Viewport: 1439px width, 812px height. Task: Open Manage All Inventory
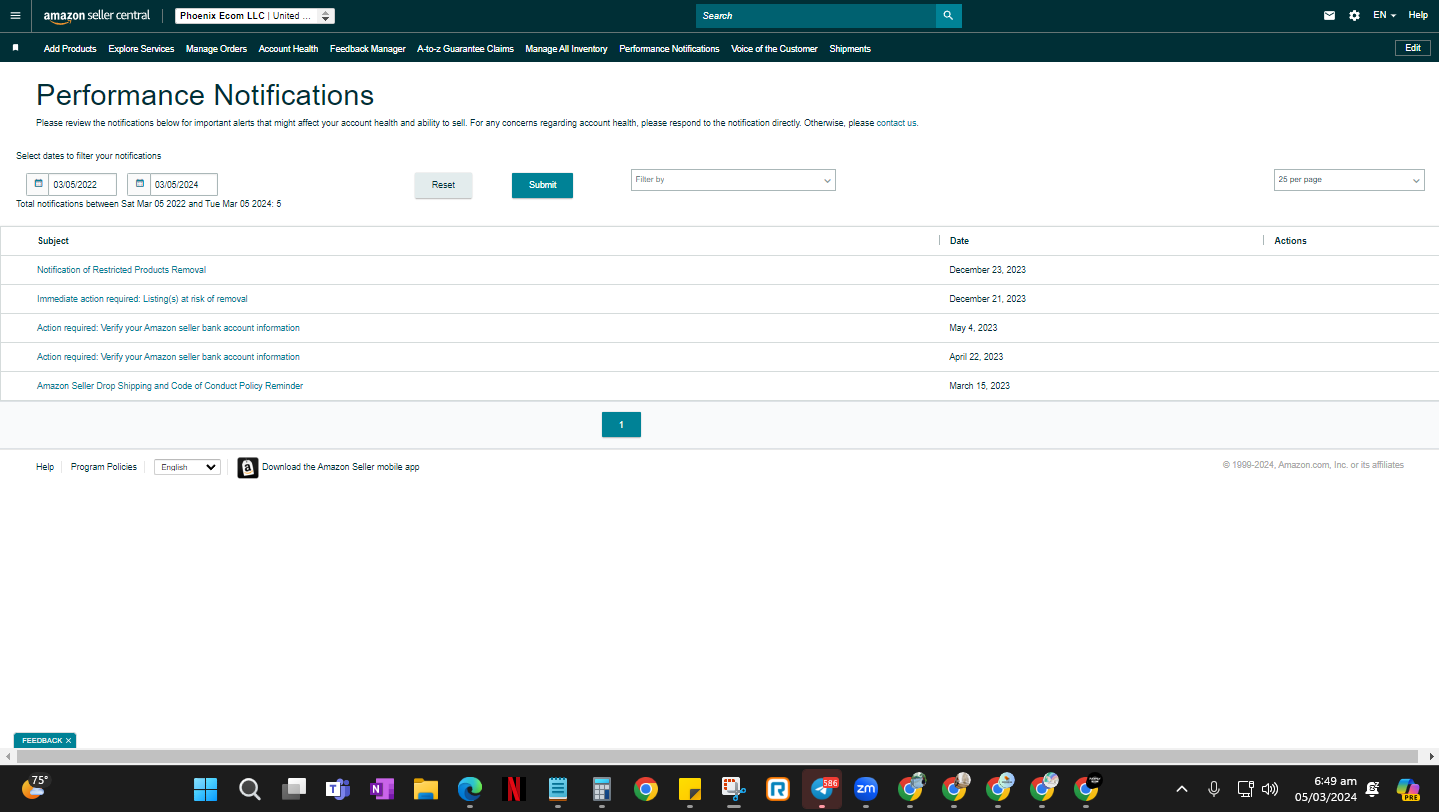click(x=566, y=49)
